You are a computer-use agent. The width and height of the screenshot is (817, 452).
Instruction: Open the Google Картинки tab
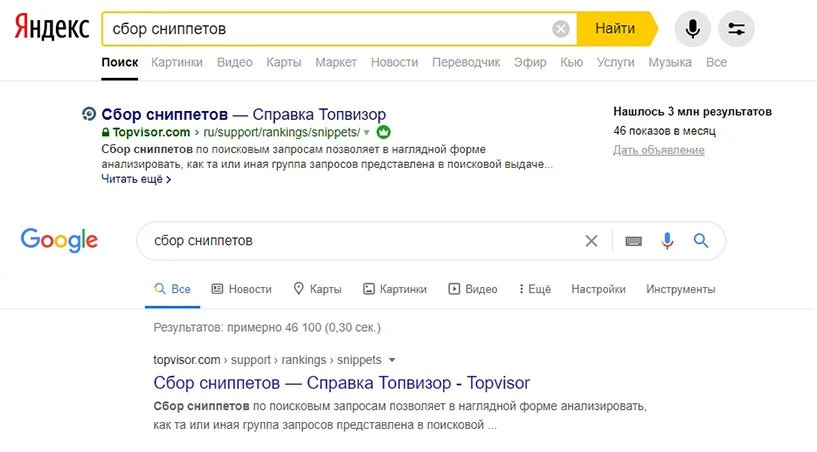coord(395,289)
